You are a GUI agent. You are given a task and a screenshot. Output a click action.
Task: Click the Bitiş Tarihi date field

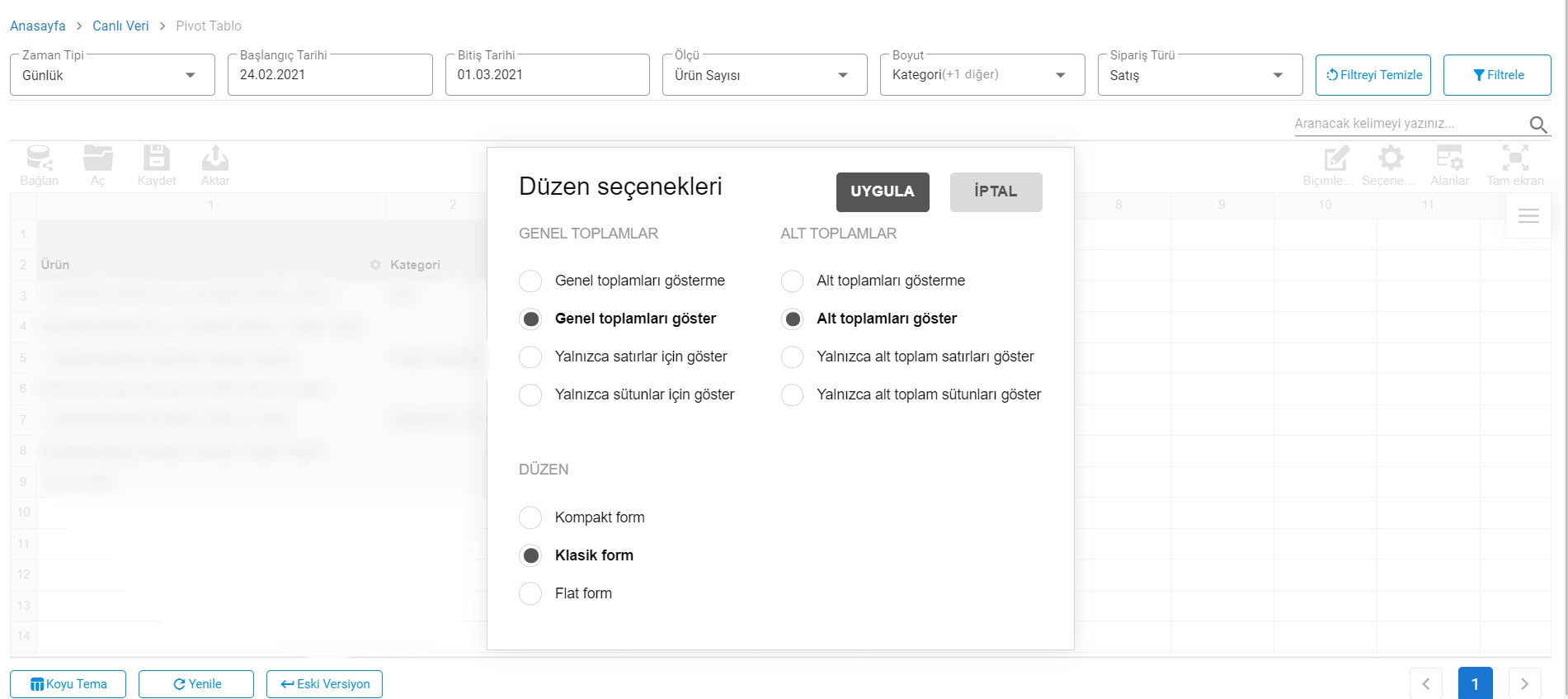coord(548,74)
